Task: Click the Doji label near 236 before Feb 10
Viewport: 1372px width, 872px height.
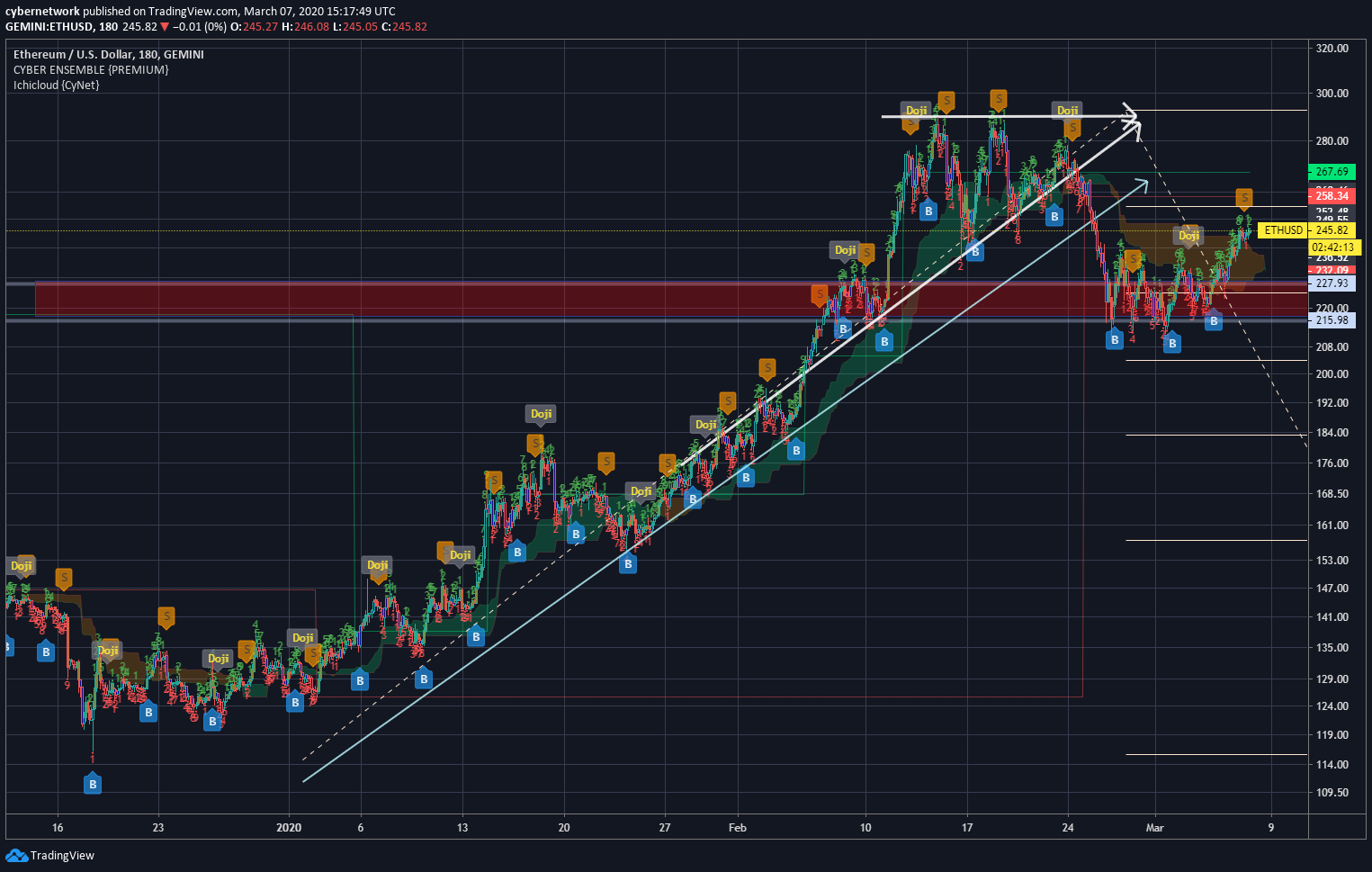Action: coord(845,250)
